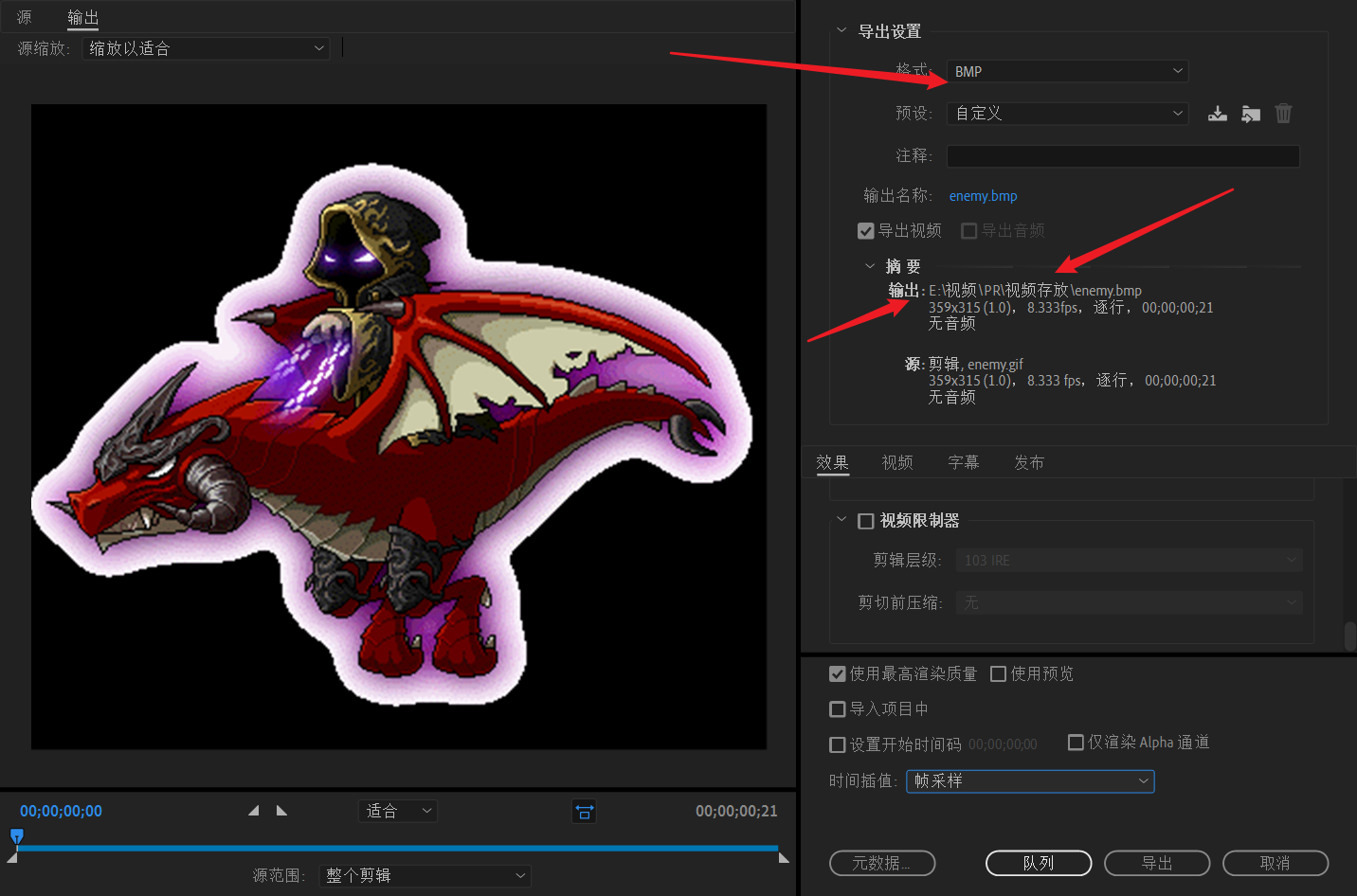Click the out-point handle at timeline right edge
The image size is (1357, 896).
pos(783,855)
